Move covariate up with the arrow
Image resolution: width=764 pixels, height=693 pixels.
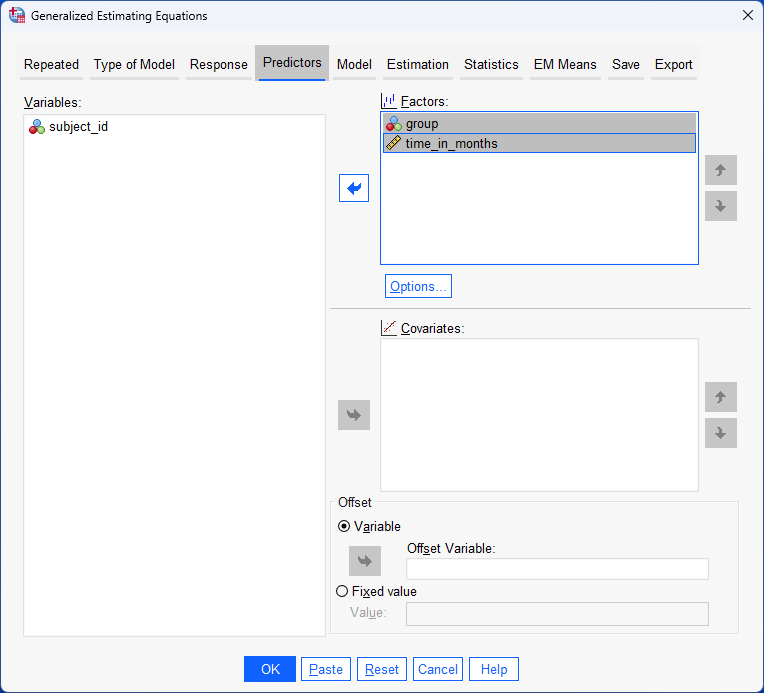click(721, 397)
